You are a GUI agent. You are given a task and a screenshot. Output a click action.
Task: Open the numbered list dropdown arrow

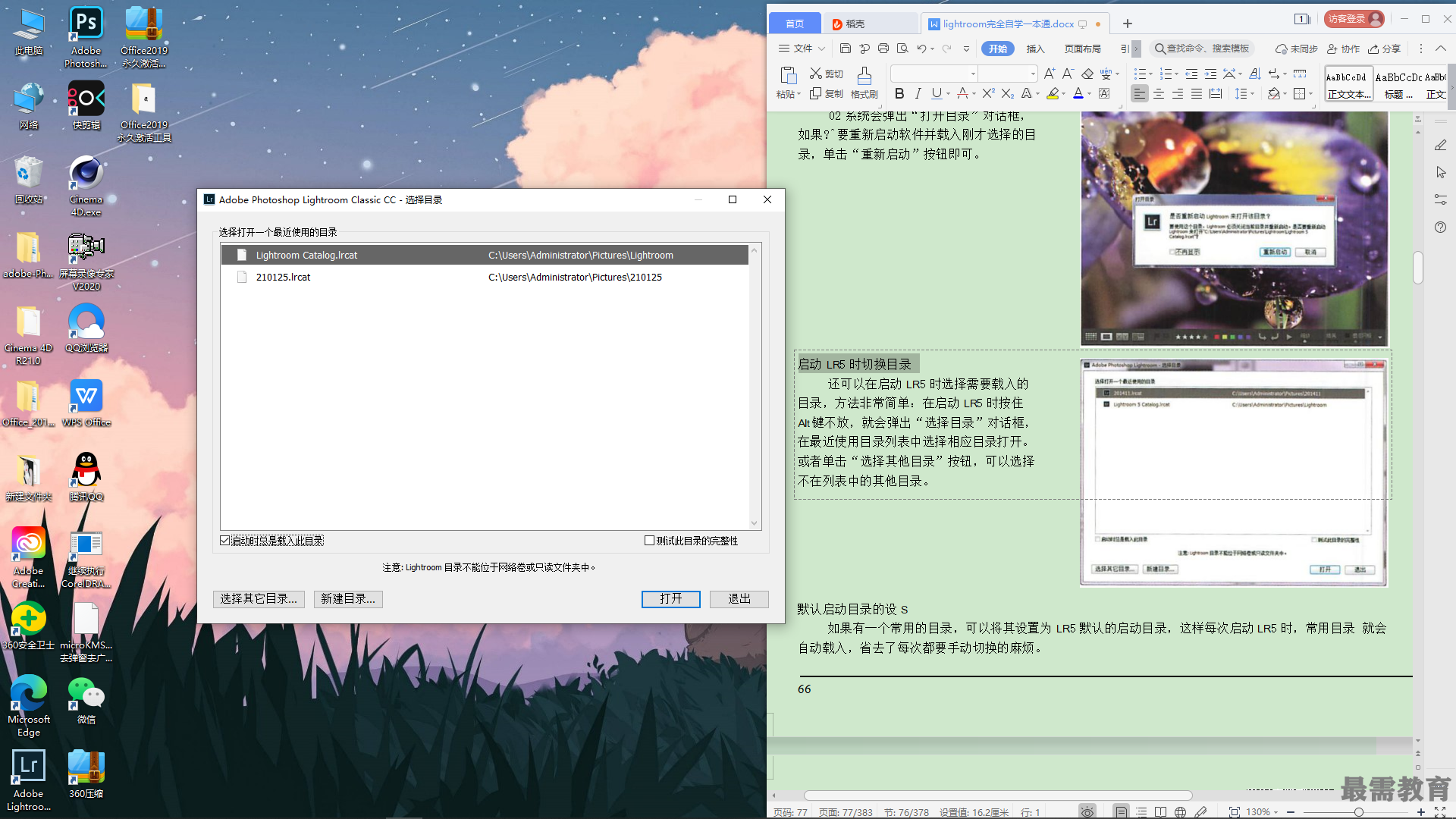1177,74
